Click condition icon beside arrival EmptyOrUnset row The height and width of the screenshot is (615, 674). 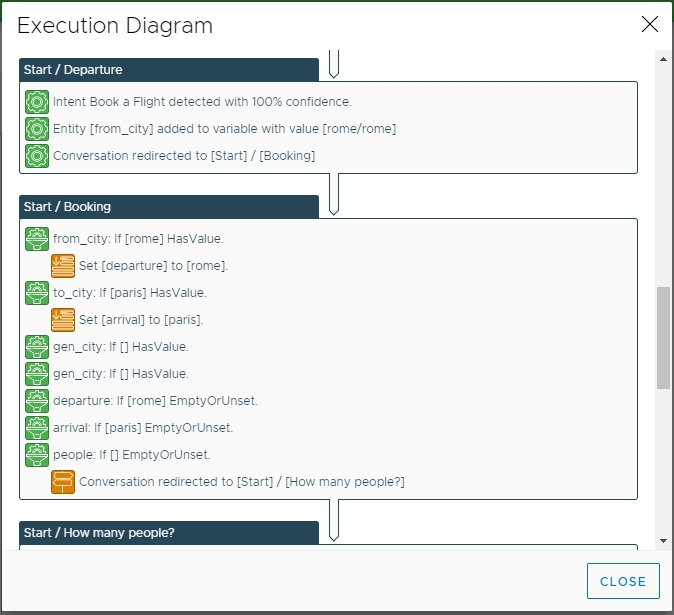[37, 428]
